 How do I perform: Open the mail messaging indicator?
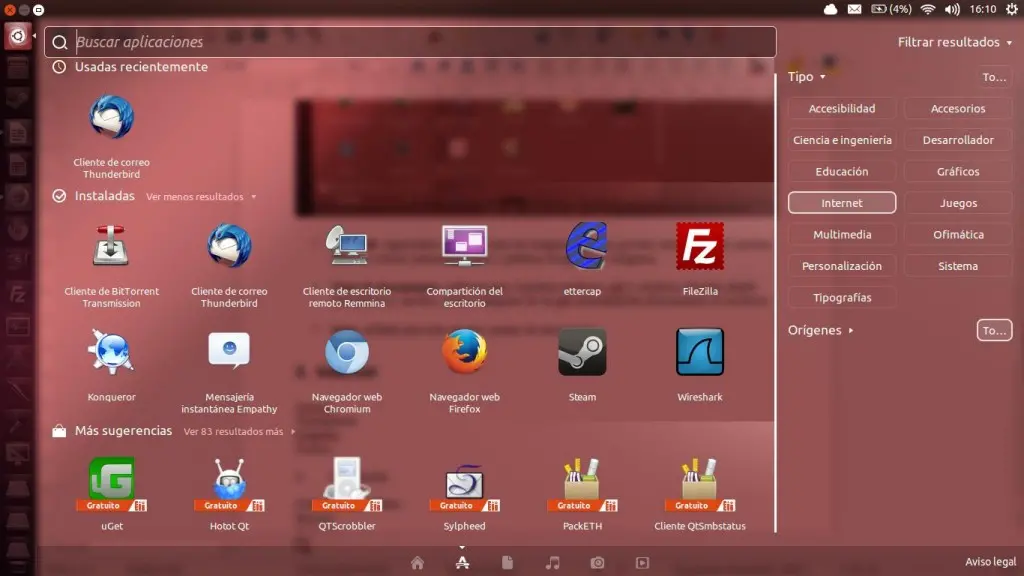pos(854,9)
